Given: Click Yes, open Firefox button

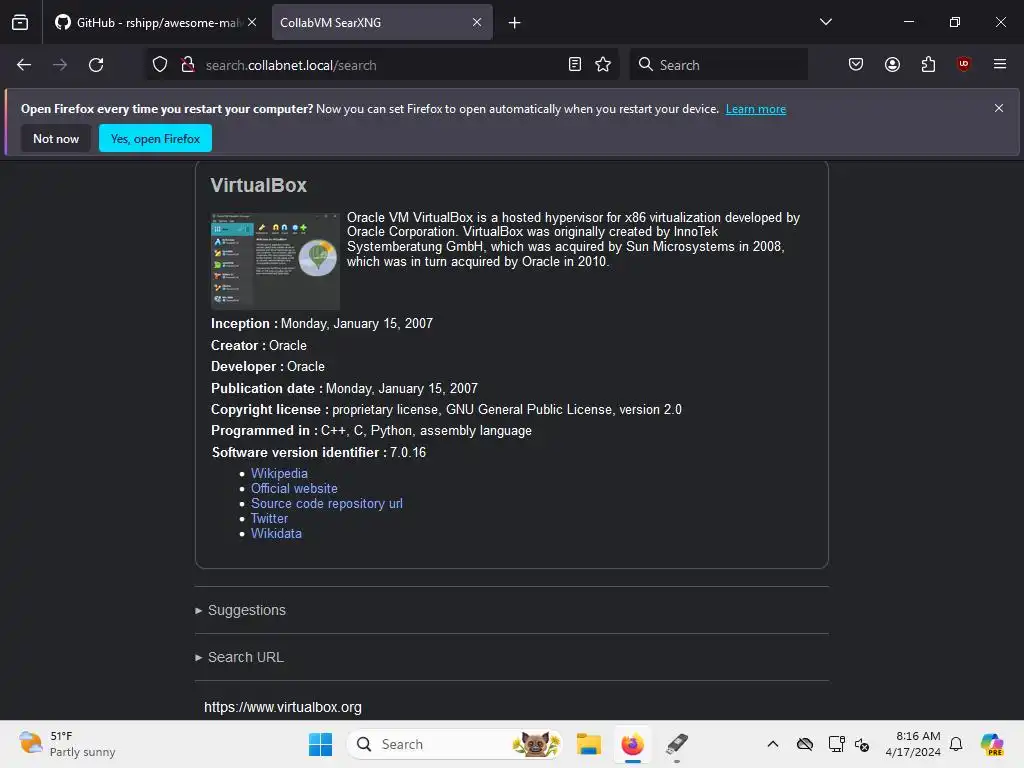Looking at the screenshot, I should click(155, 138).
